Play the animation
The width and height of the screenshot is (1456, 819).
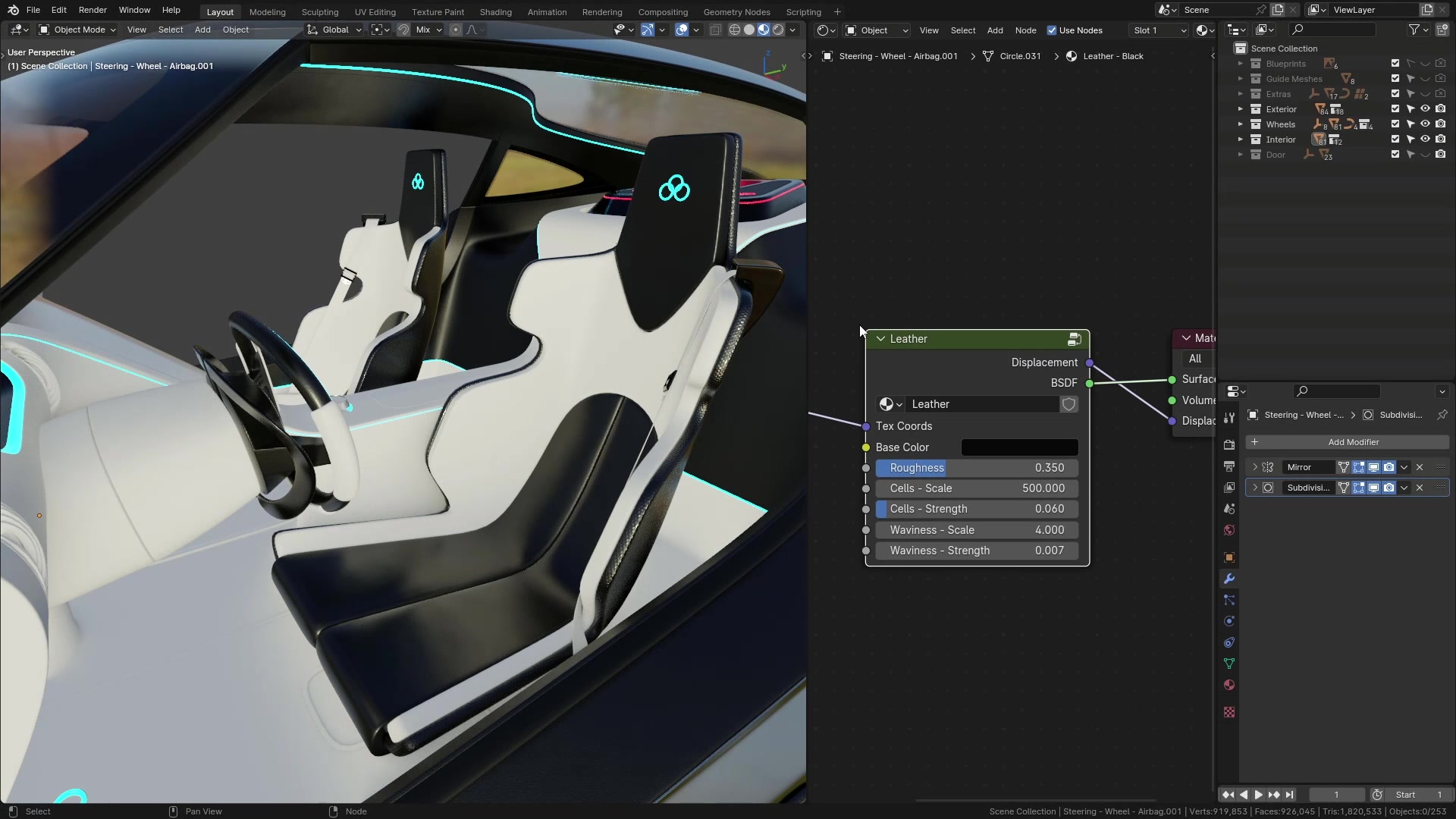click(1258, 795)
